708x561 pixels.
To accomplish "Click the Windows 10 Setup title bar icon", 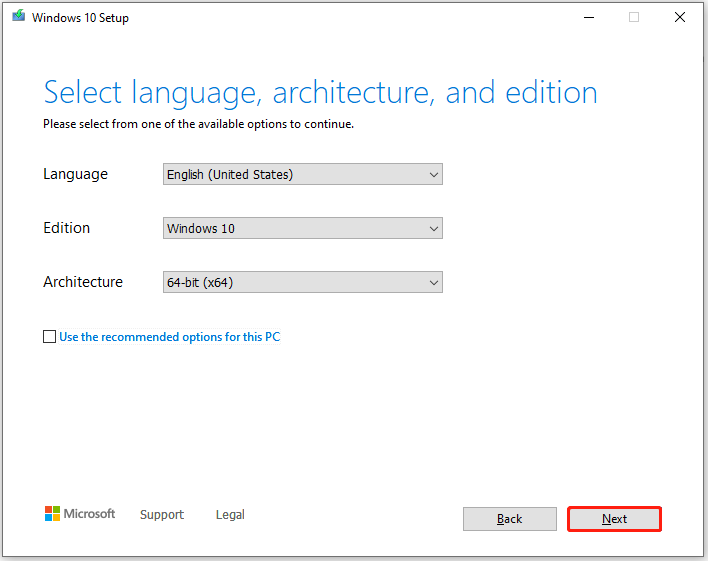I will 19,16.
